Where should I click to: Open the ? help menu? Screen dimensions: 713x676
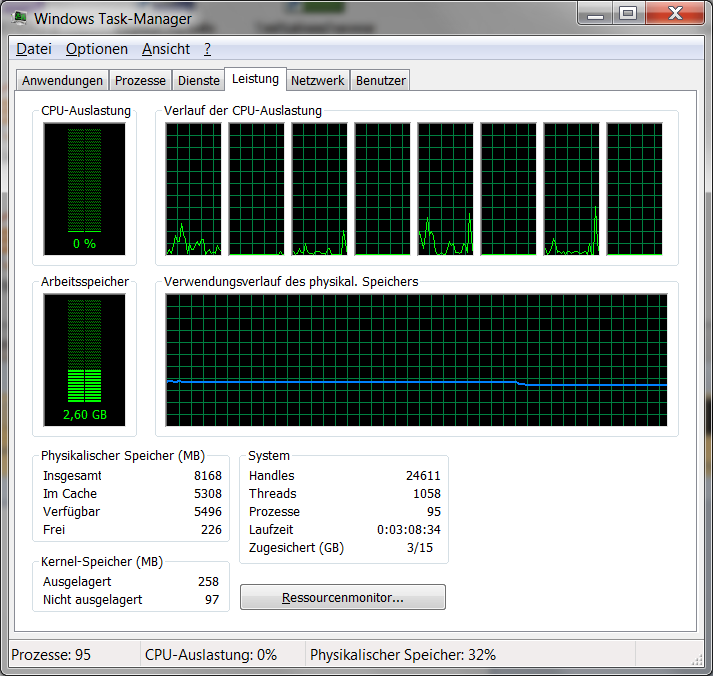[207, 49]
